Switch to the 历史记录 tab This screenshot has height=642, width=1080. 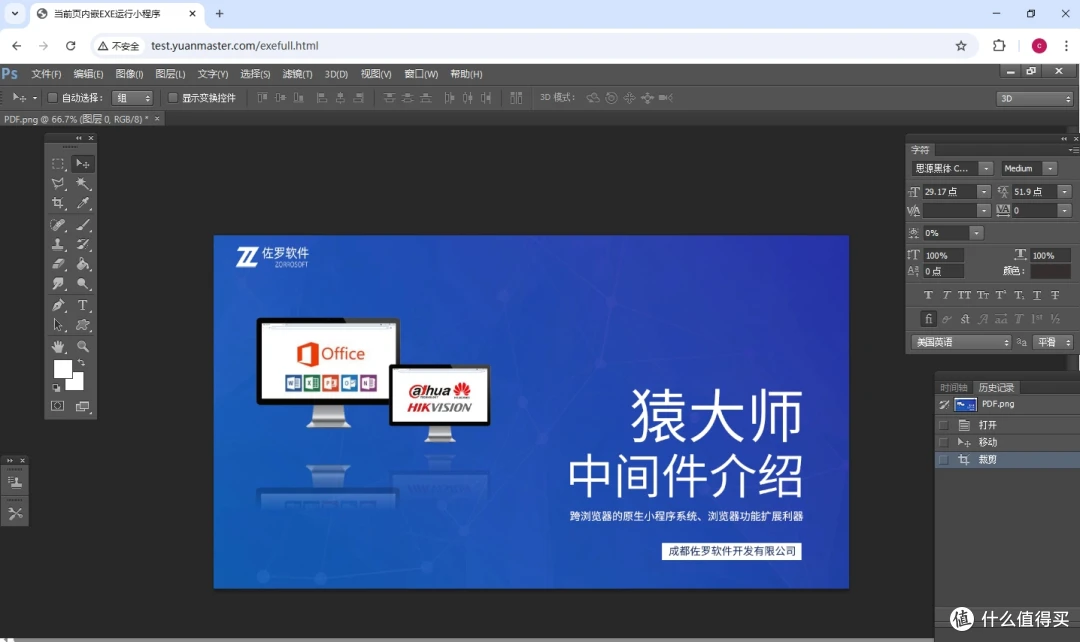point(996,388)
